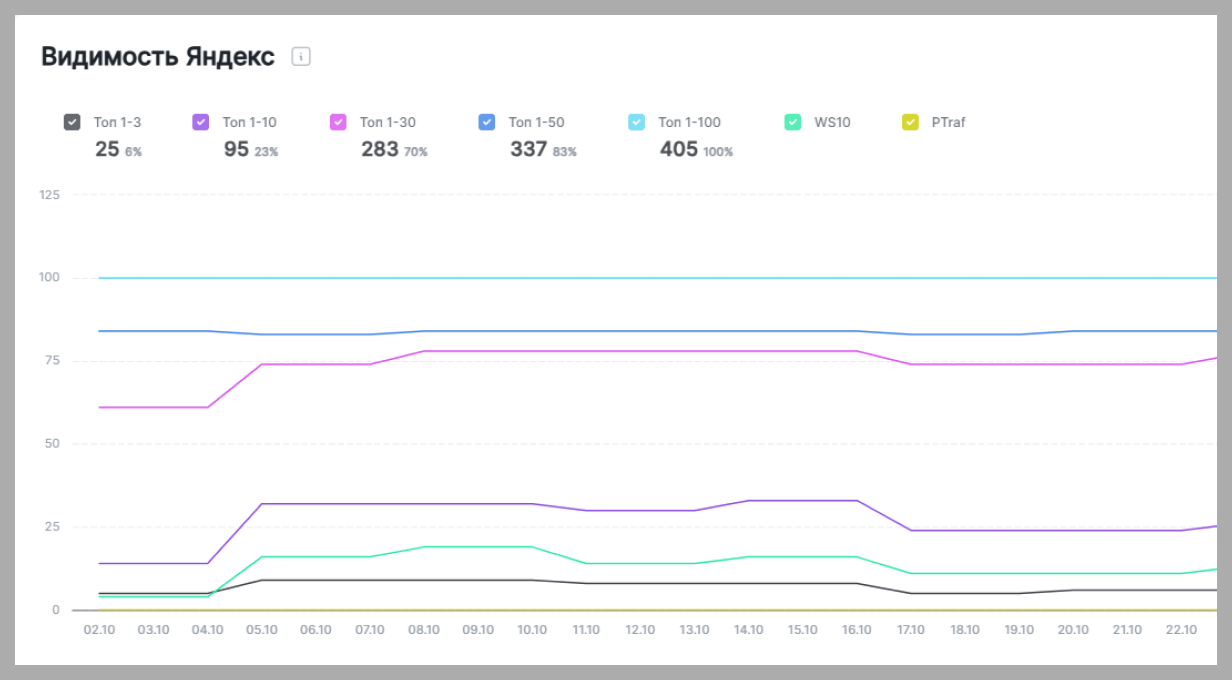
Task: Click the Топ 1-100 legend label
Action: [689, 122]
